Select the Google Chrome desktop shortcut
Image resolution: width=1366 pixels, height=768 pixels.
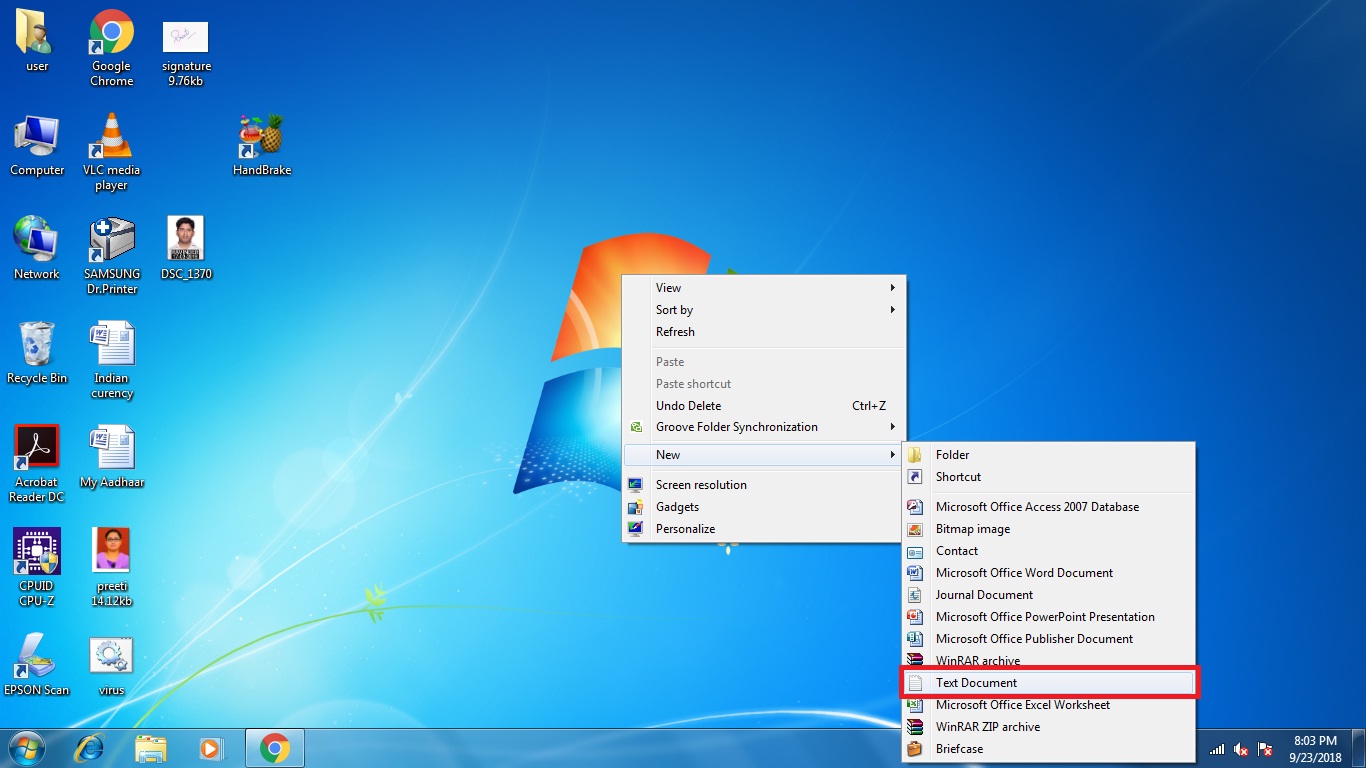point(111,49)
